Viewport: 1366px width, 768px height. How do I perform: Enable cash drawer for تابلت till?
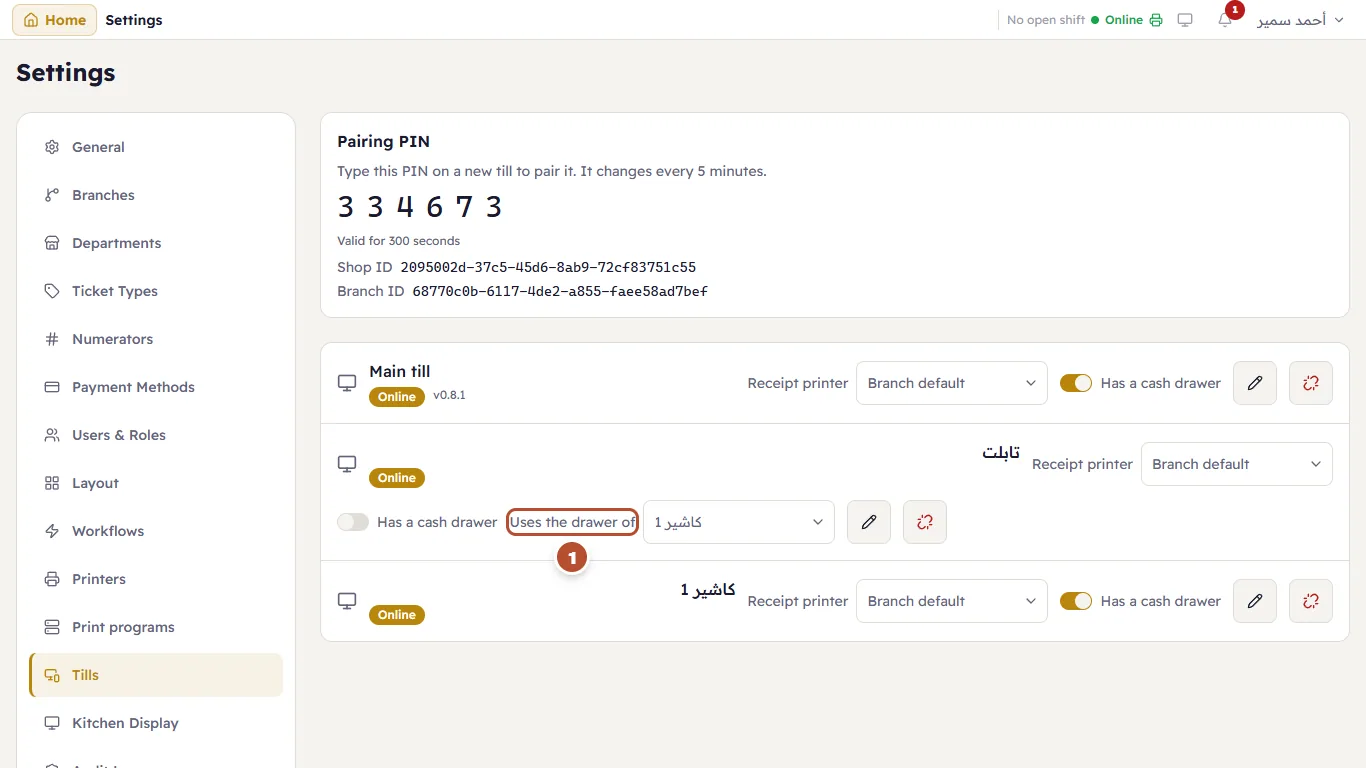[x=353, y=522]
